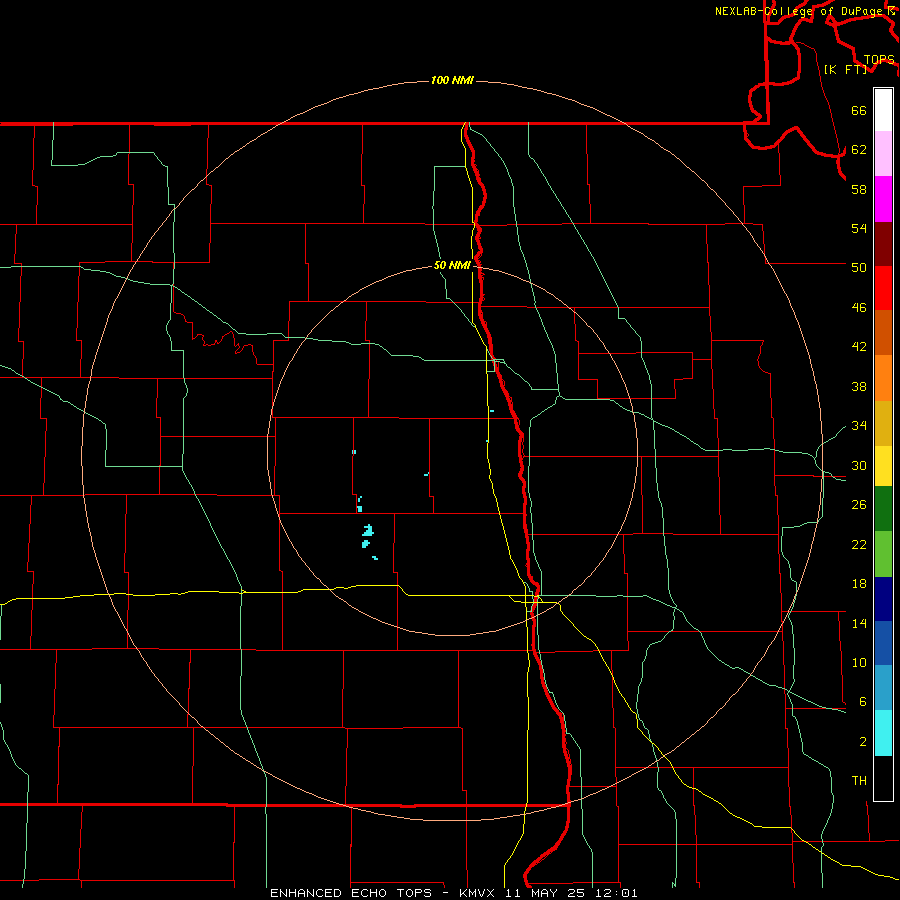Click the 50 NMI range ring label
Screen dimensions: 900x900
coord(452,265)
